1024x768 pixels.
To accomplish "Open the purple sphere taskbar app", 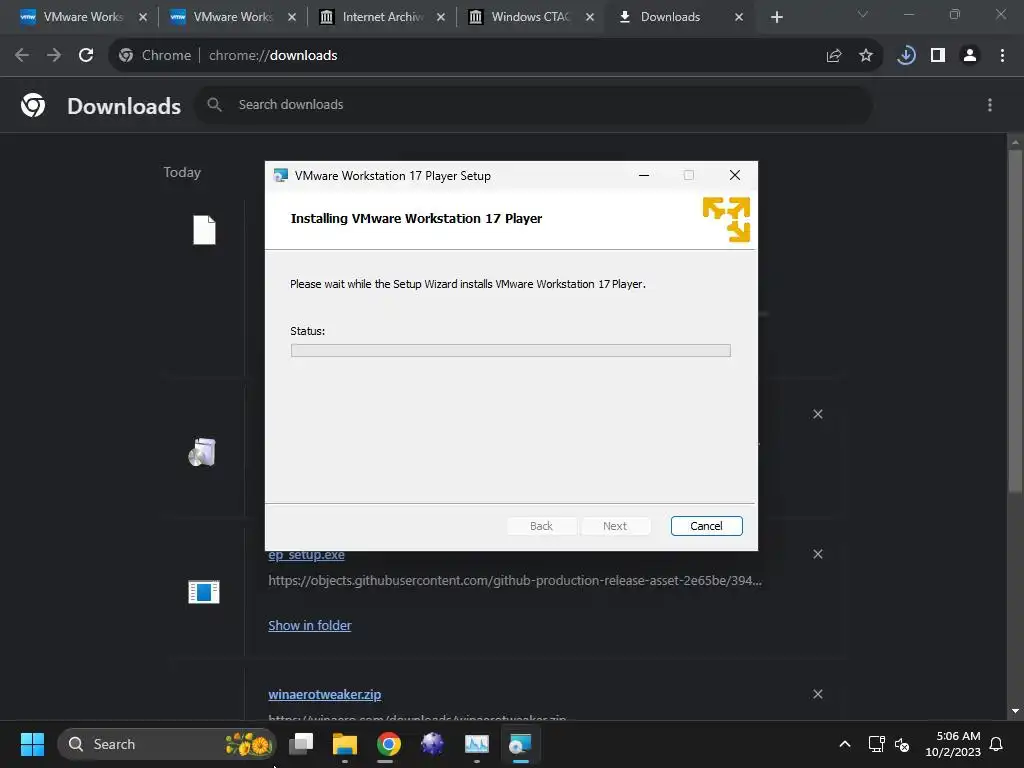I will coord(432,743).
